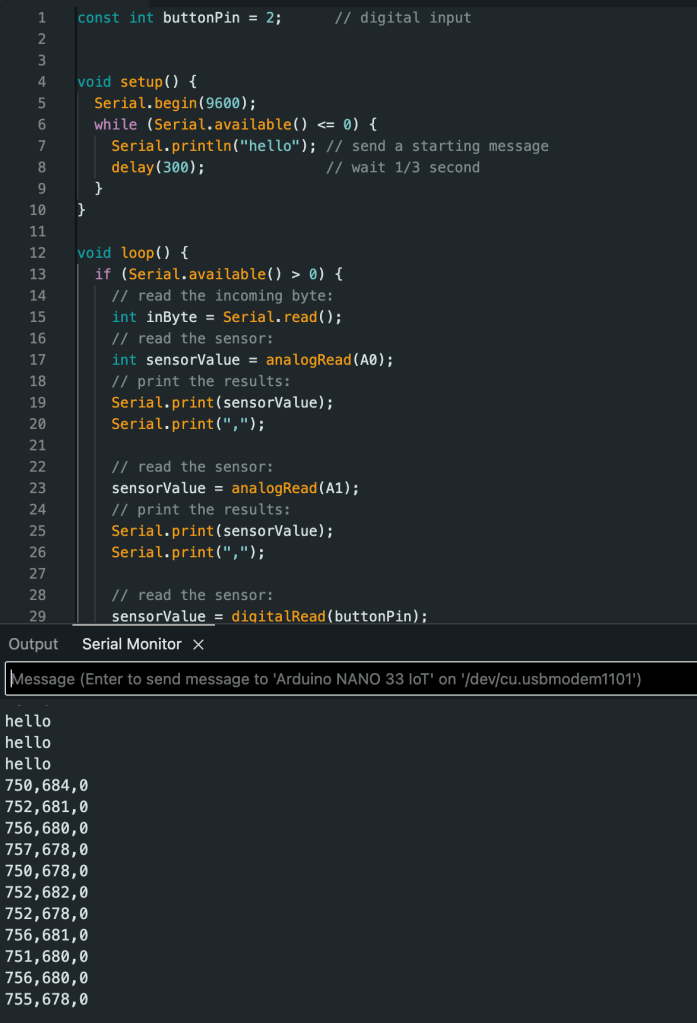Click the final 755,678,0 output line
The width and height of the screenshot is (697, 1023).
46,999
